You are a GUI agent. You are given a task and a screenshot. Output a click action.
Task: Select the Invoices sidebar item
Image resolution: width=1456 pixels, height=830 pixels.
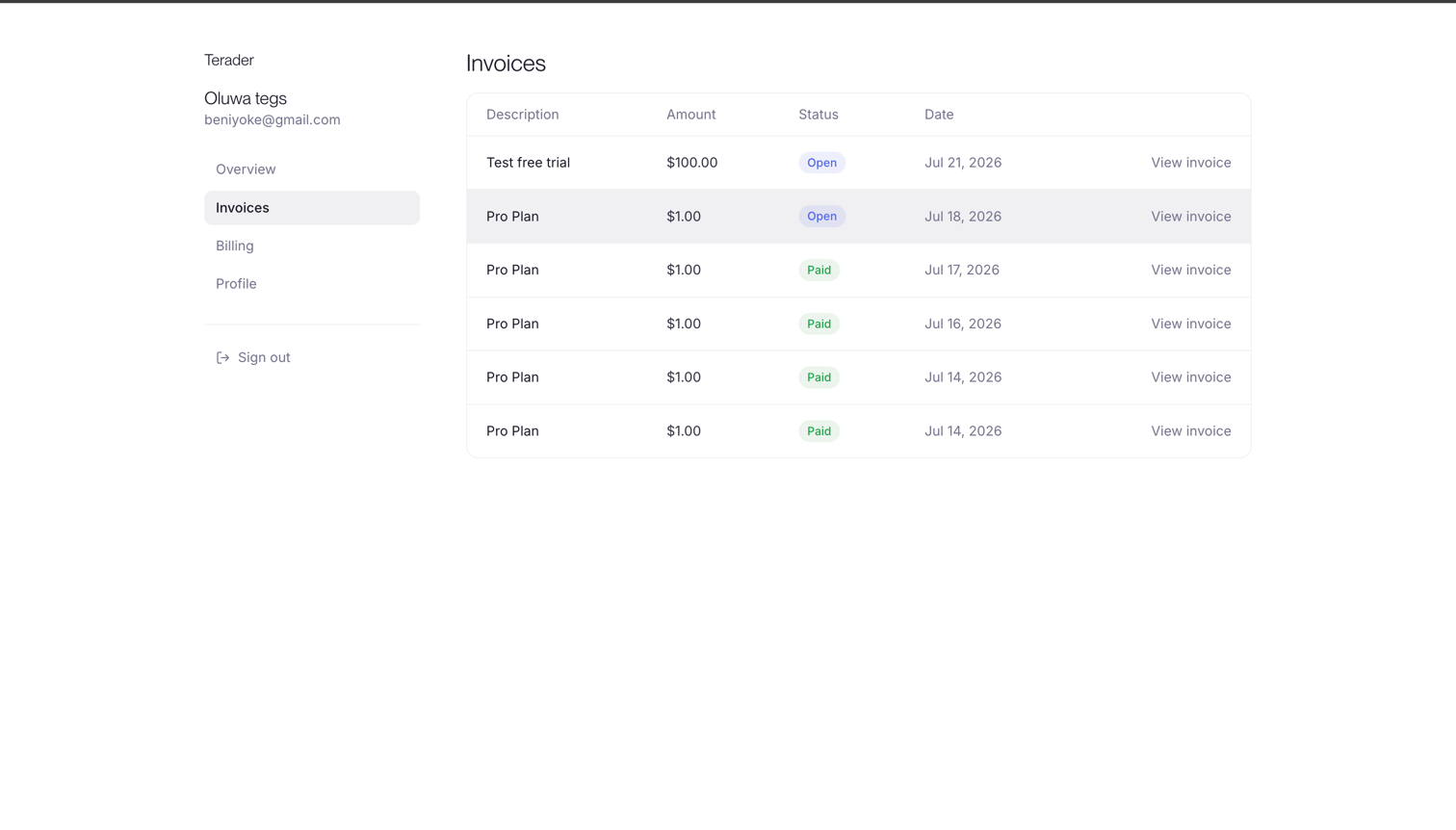tap(312, 208)
